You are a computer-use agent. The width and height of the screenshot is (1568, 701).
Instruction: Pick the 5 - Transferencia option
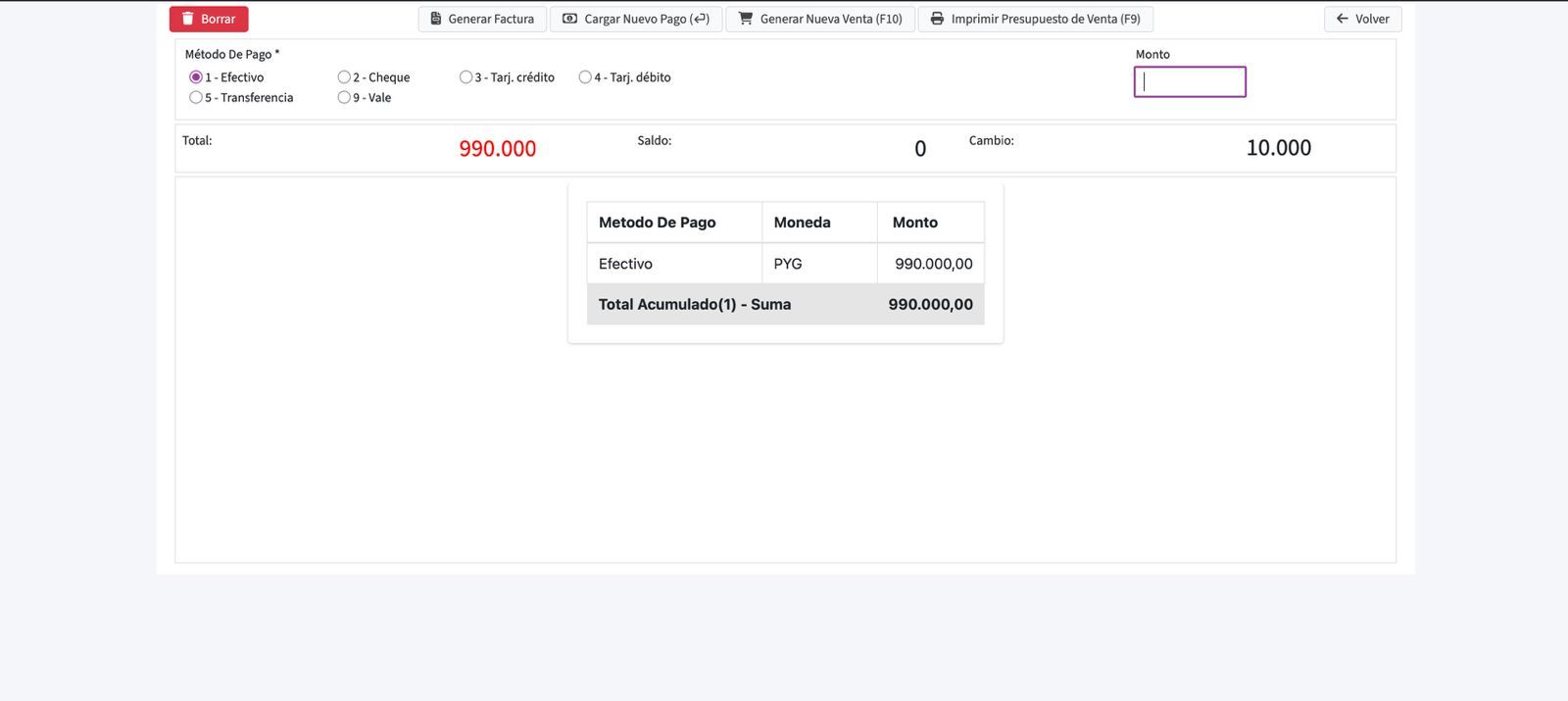coord(196,98)
